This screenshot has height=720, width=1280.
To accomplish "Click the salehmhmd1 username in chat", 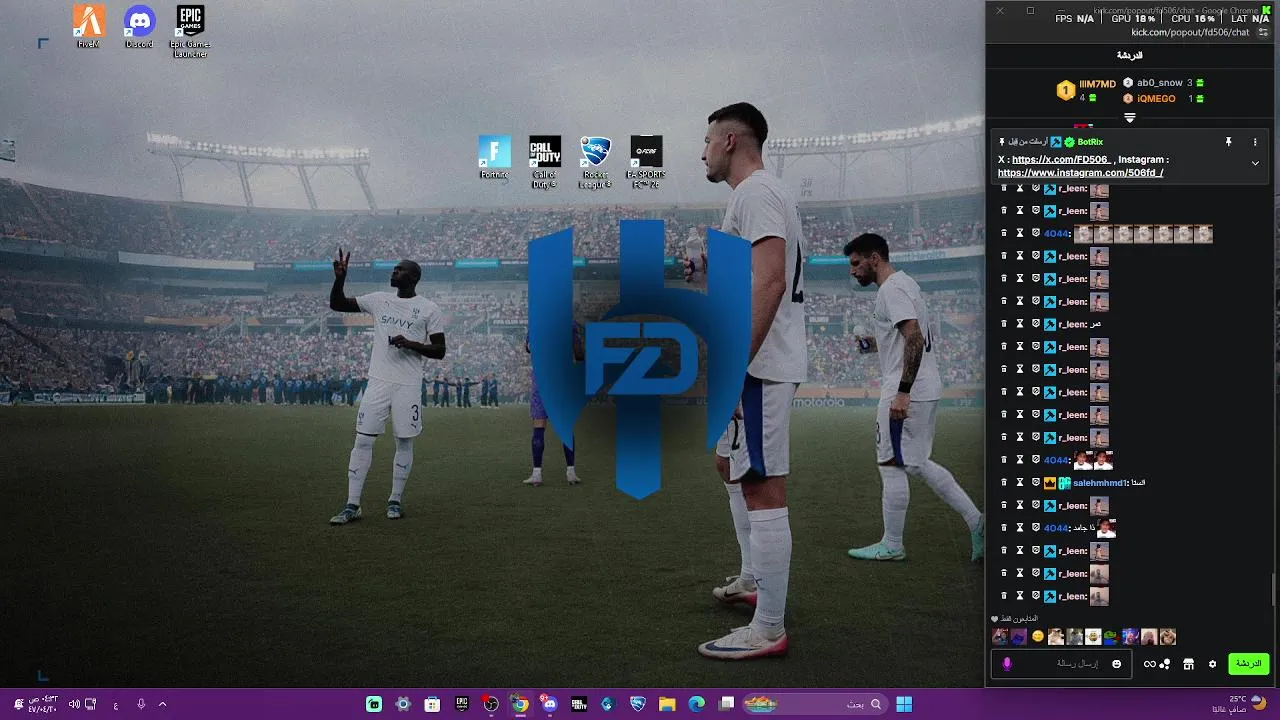I will tap(1100, 483).
